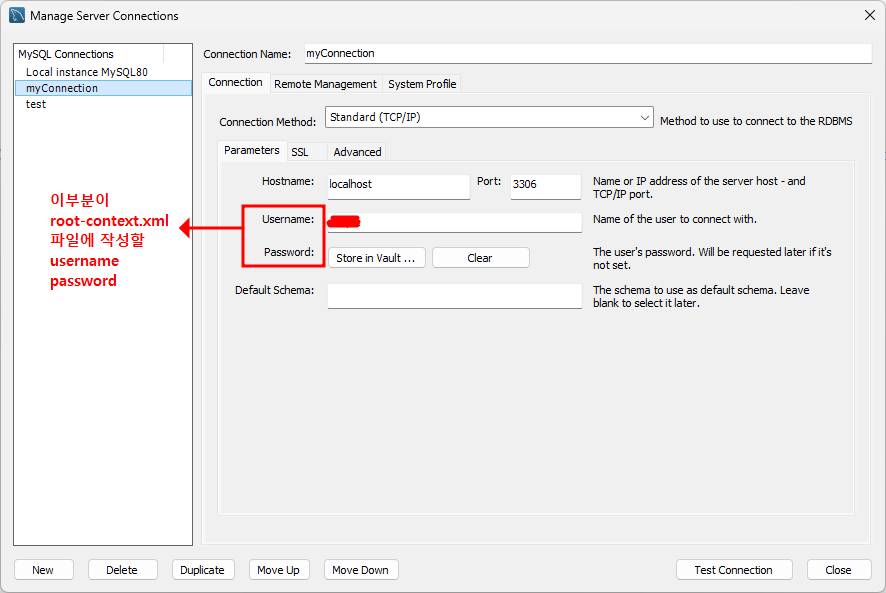Click the 'Connection Name:' label

pos(247,54)
